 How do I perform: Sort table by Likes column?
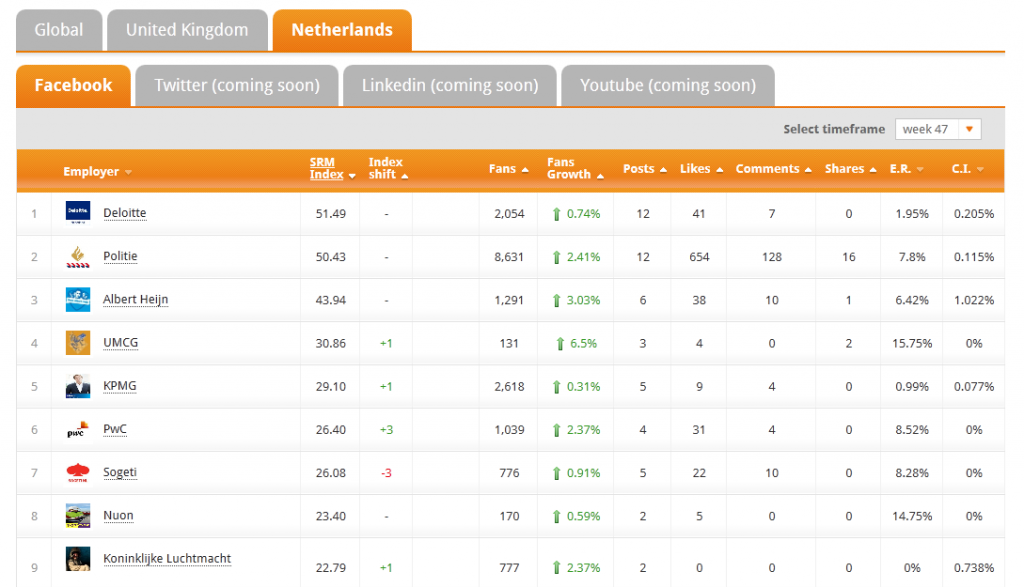[x=701, y=168]
